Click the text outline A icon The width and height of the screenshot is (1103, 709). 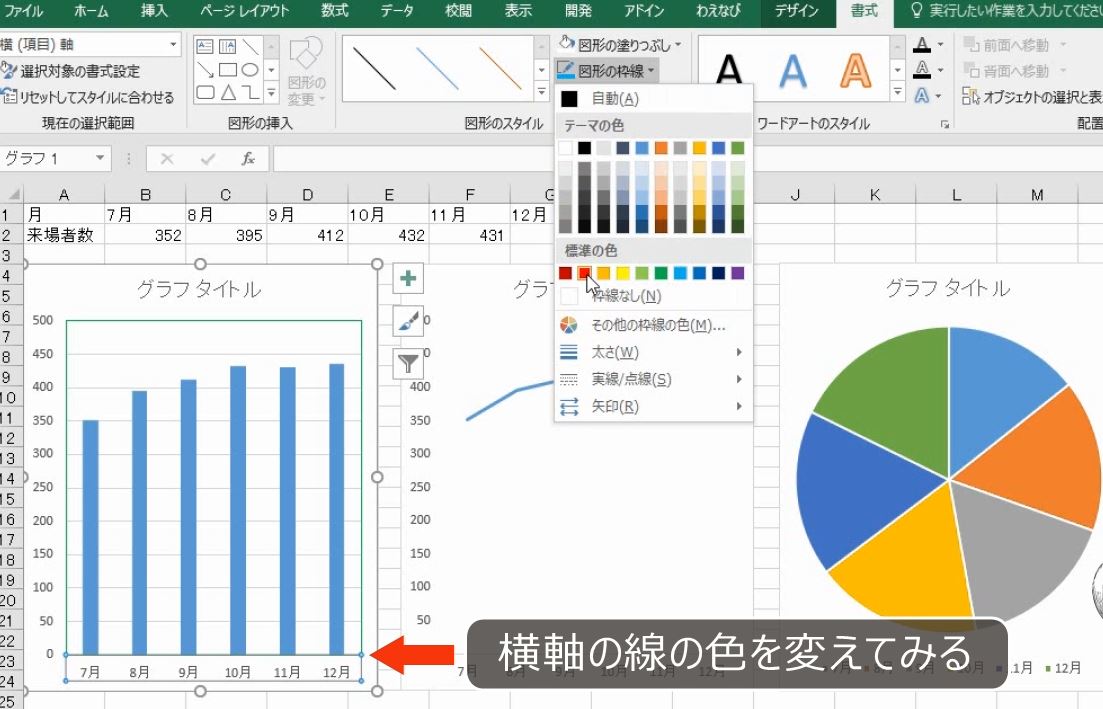922,70
